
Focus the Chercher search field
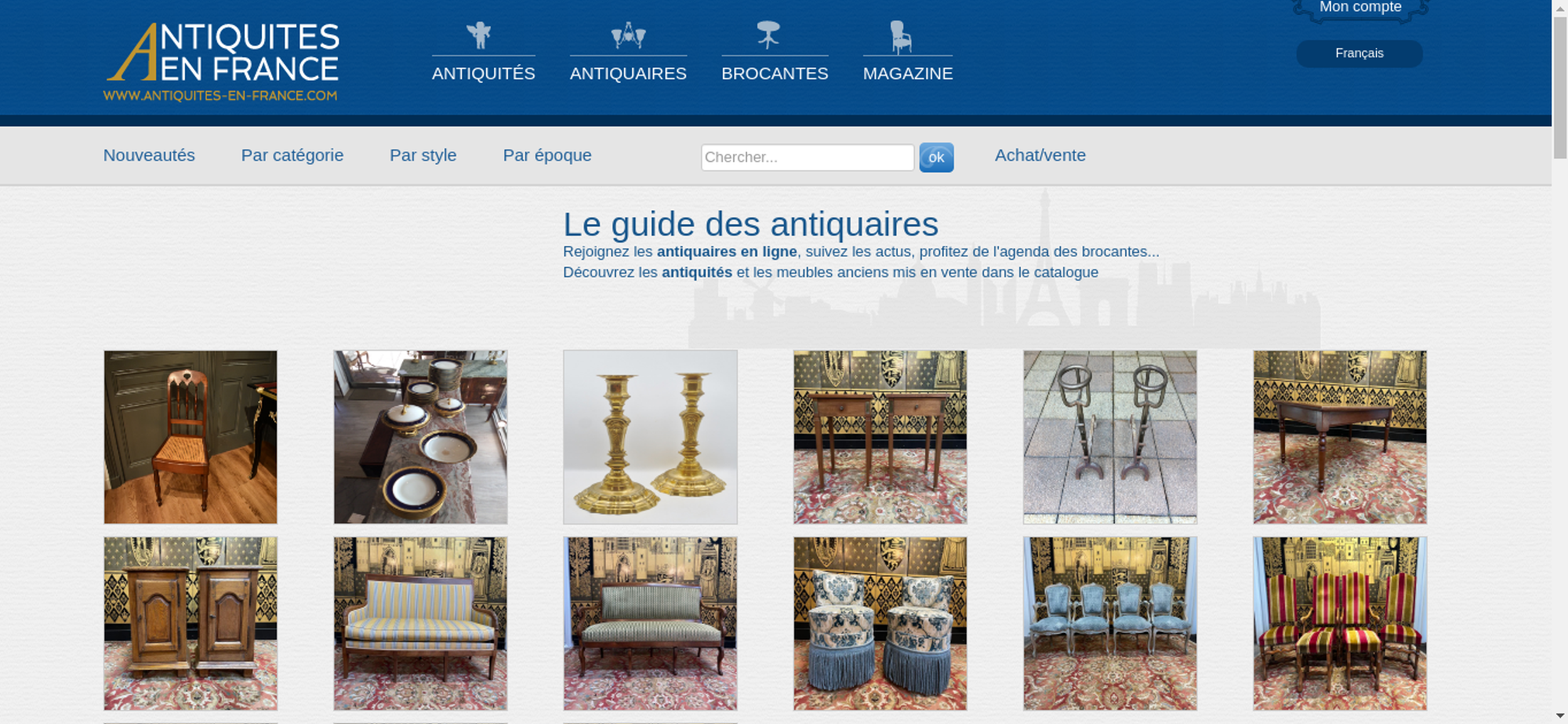tap(808, 158)
